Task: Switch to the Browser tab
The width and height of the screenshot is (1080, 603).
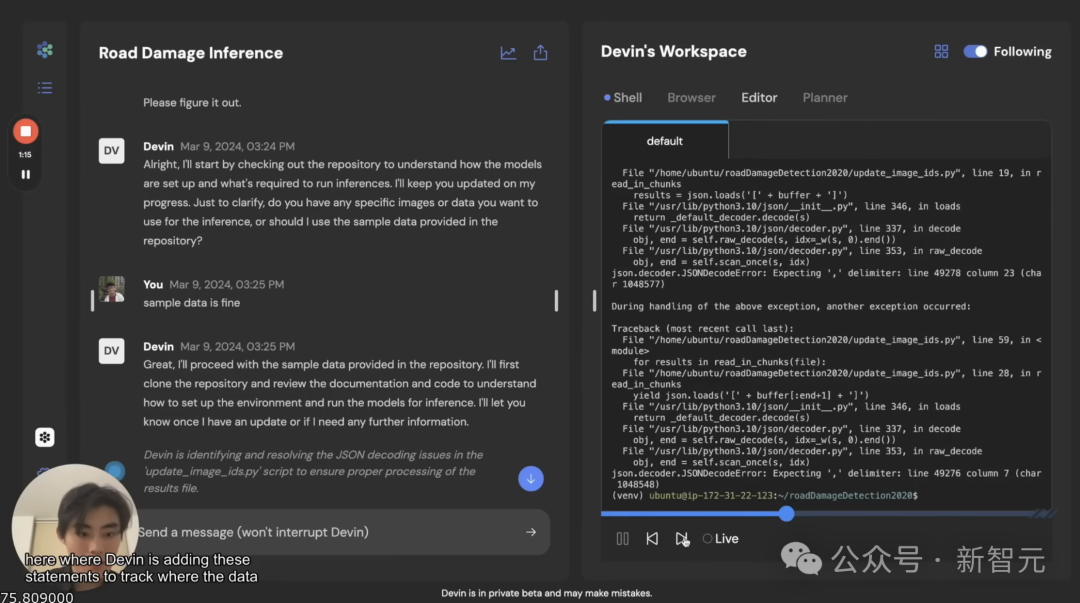Action: tap(692, 98)
